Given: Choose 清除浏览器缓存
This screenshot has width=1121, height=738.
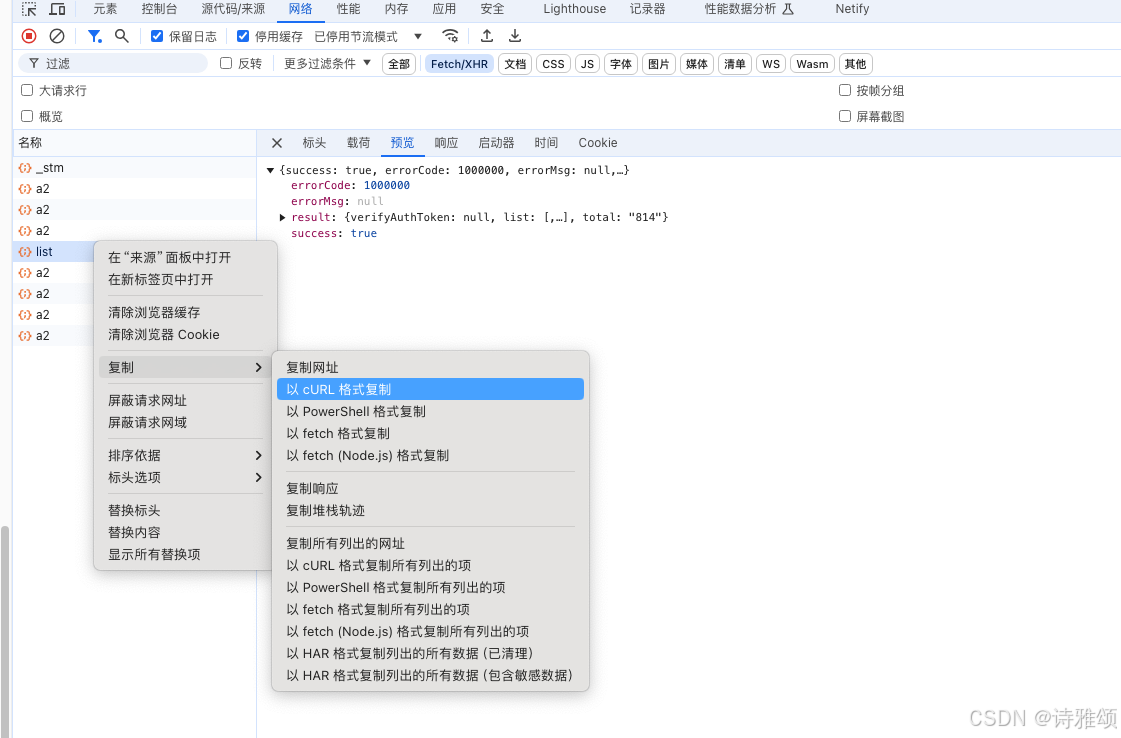Looking at the screenshot, I should click(184, 312).
